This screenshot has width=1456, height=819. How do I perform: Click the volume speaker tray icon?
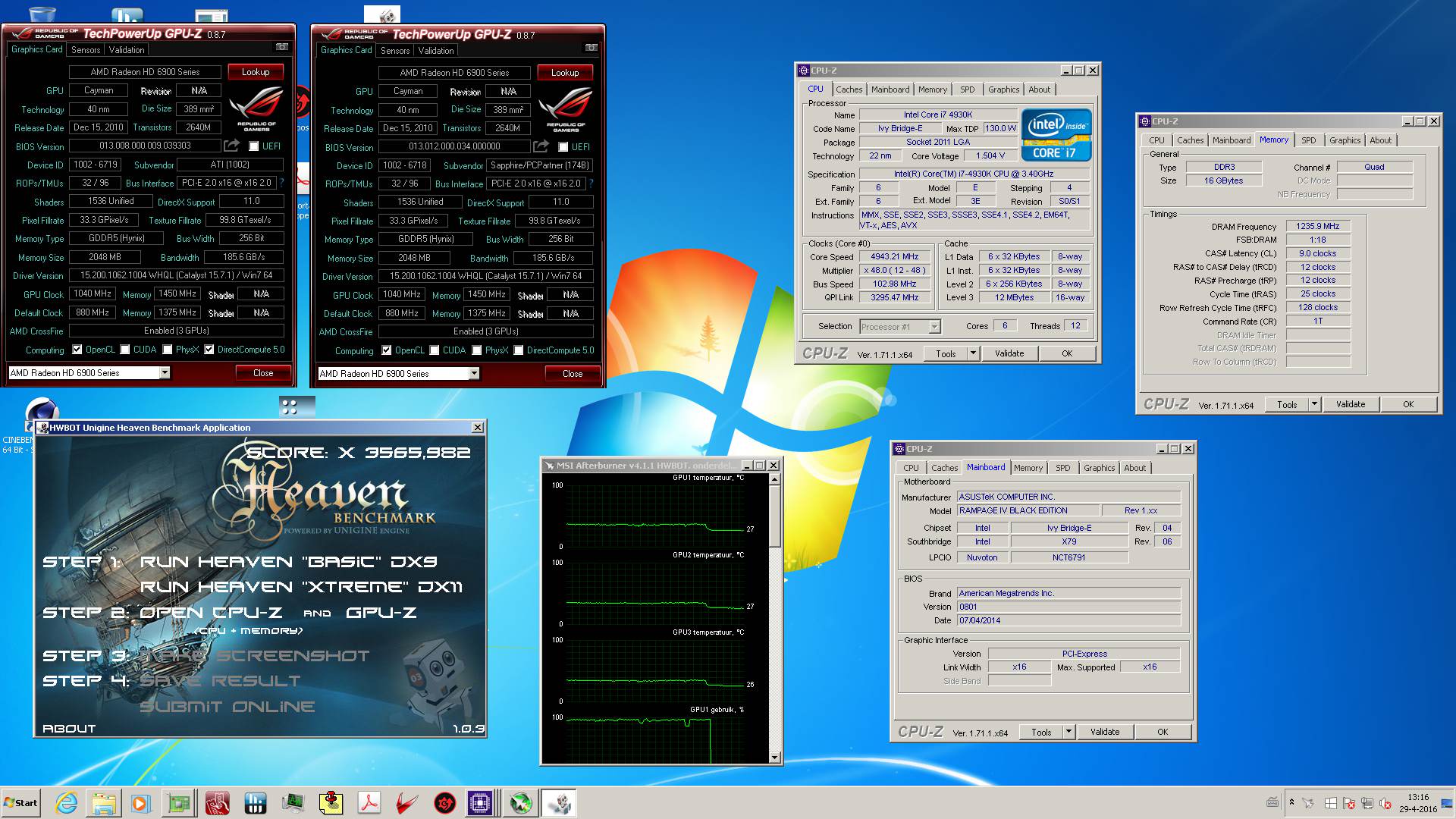[1386, 803]
